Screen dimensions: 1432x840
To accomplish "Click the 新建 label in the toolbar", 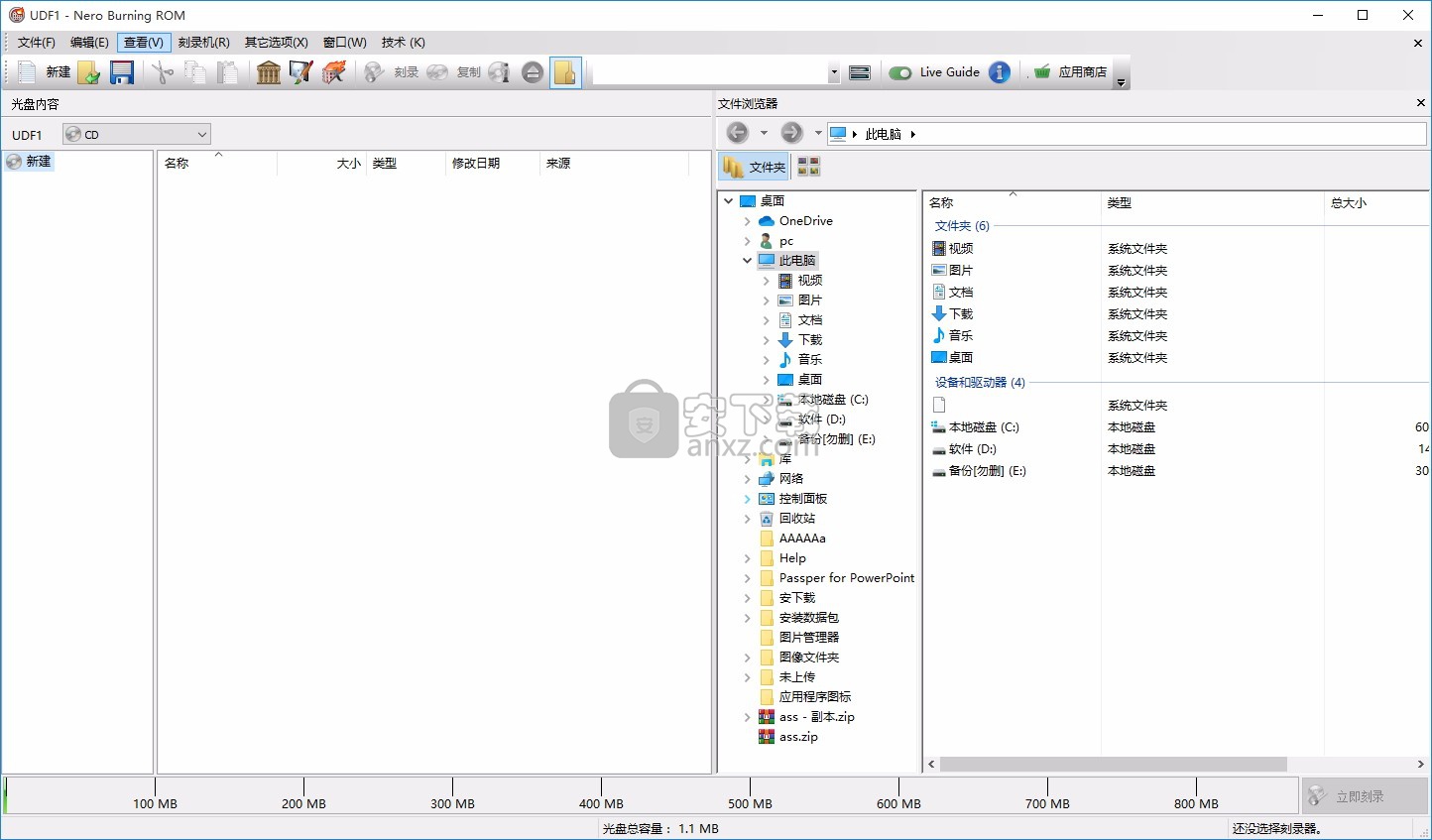I will (59, 72).
